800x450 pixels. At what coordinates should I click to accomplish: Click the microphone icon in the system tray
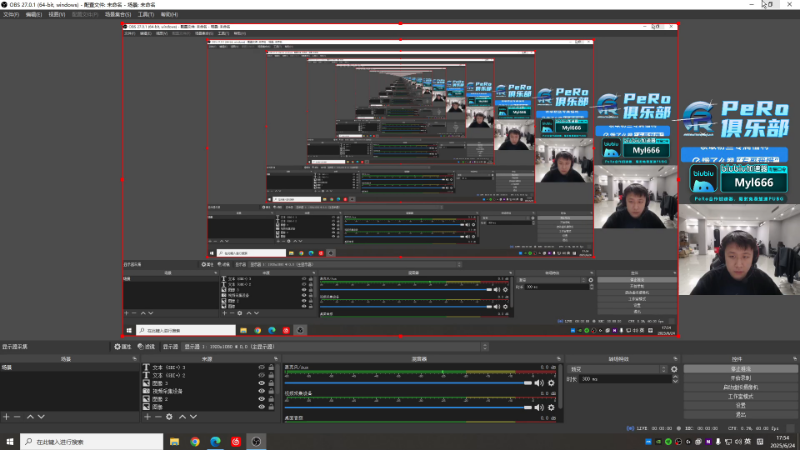pos(718,441)
